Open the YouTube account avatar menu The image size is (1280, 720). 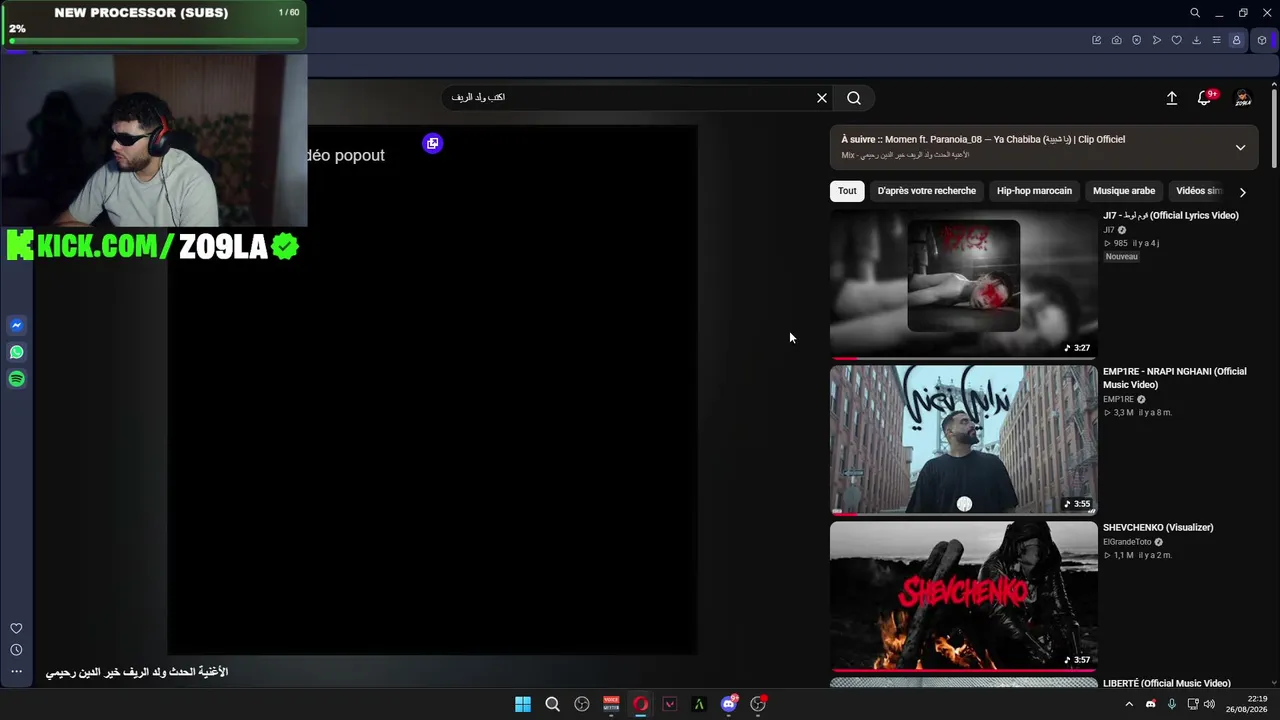(1243, 98)
